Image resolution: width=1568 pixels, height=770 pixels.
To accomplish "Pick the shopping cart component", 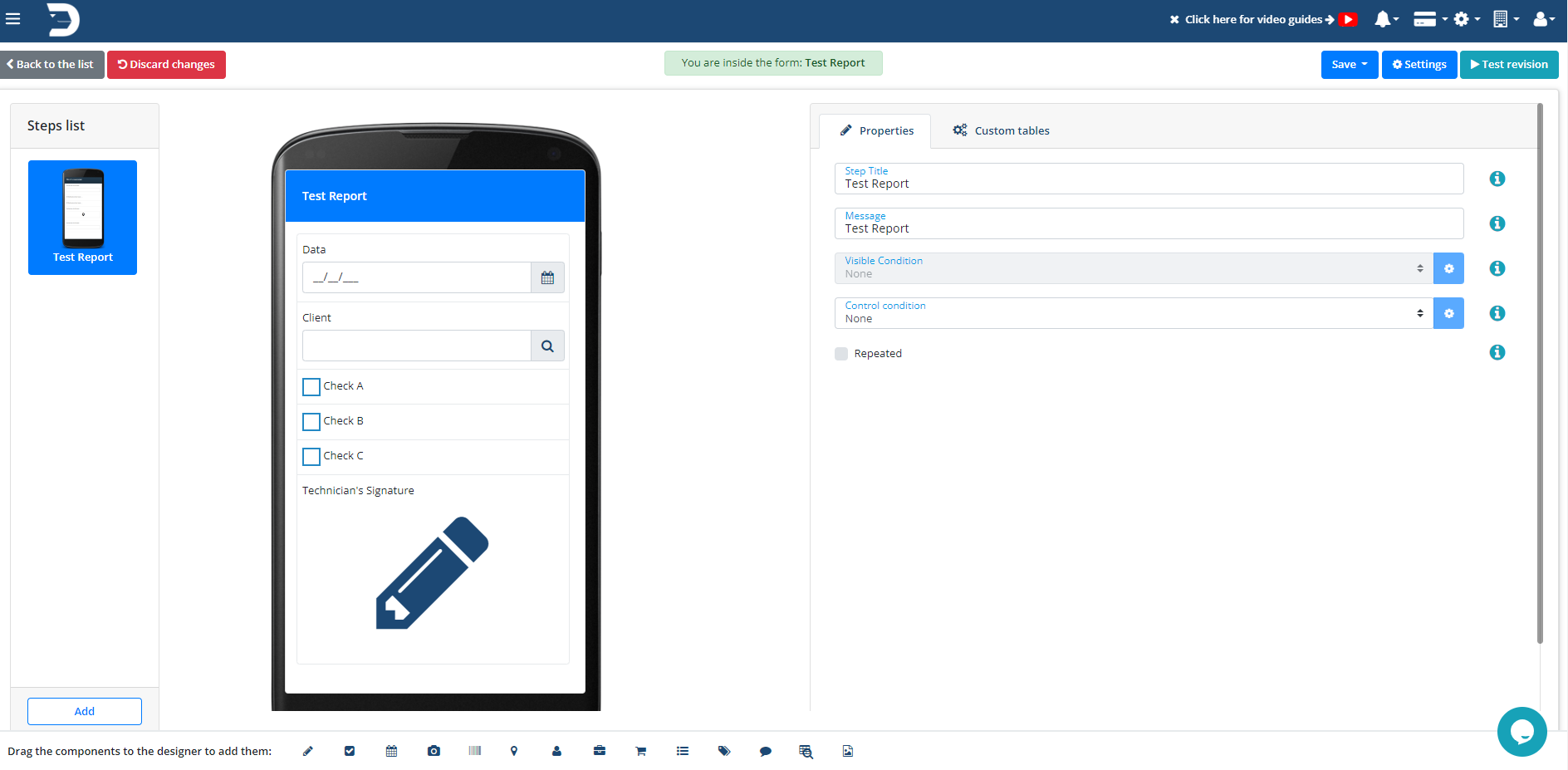I will pos(641,751).
